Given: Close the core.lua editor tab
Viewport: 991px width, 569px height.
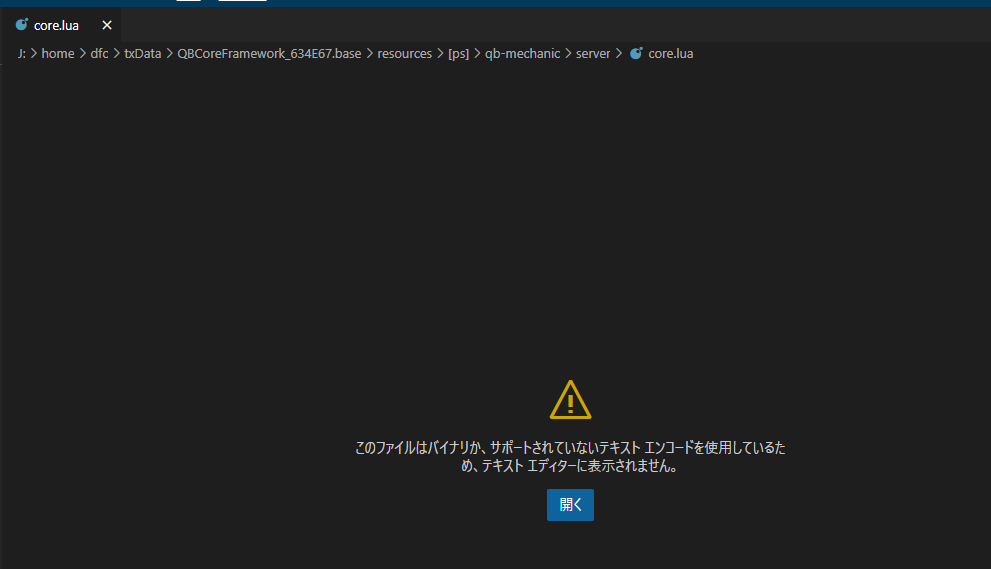Looking at the screenshot, I should point(107,25).
